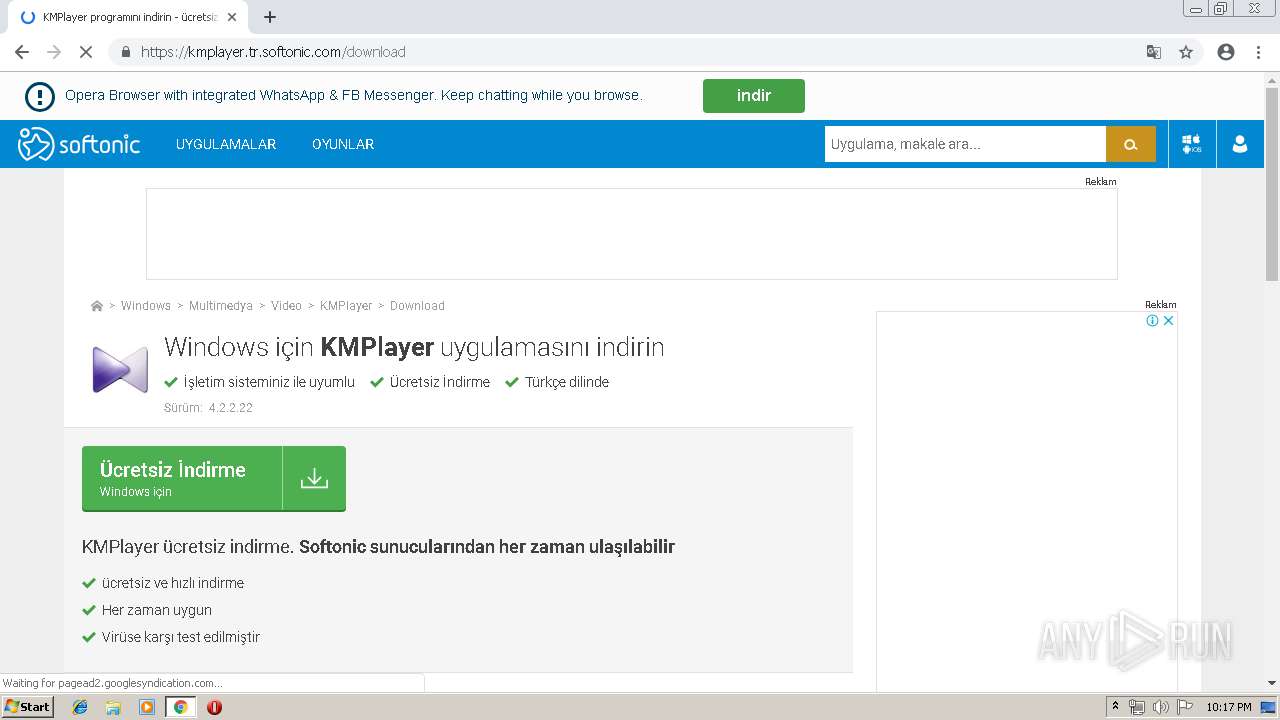This screenshot has width=1280, height=720.
Task: Click the 'Türkçe dilinde' text
Action: (x=567, y=382)
